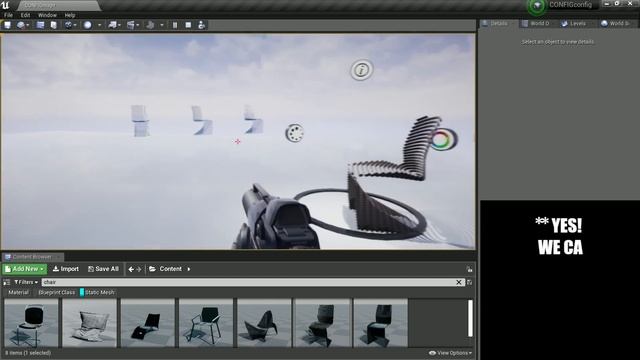Click the Unreal Engine logo
Image resolution: width=640 pixels, height=360 pixels.
[x=5, y=5]
